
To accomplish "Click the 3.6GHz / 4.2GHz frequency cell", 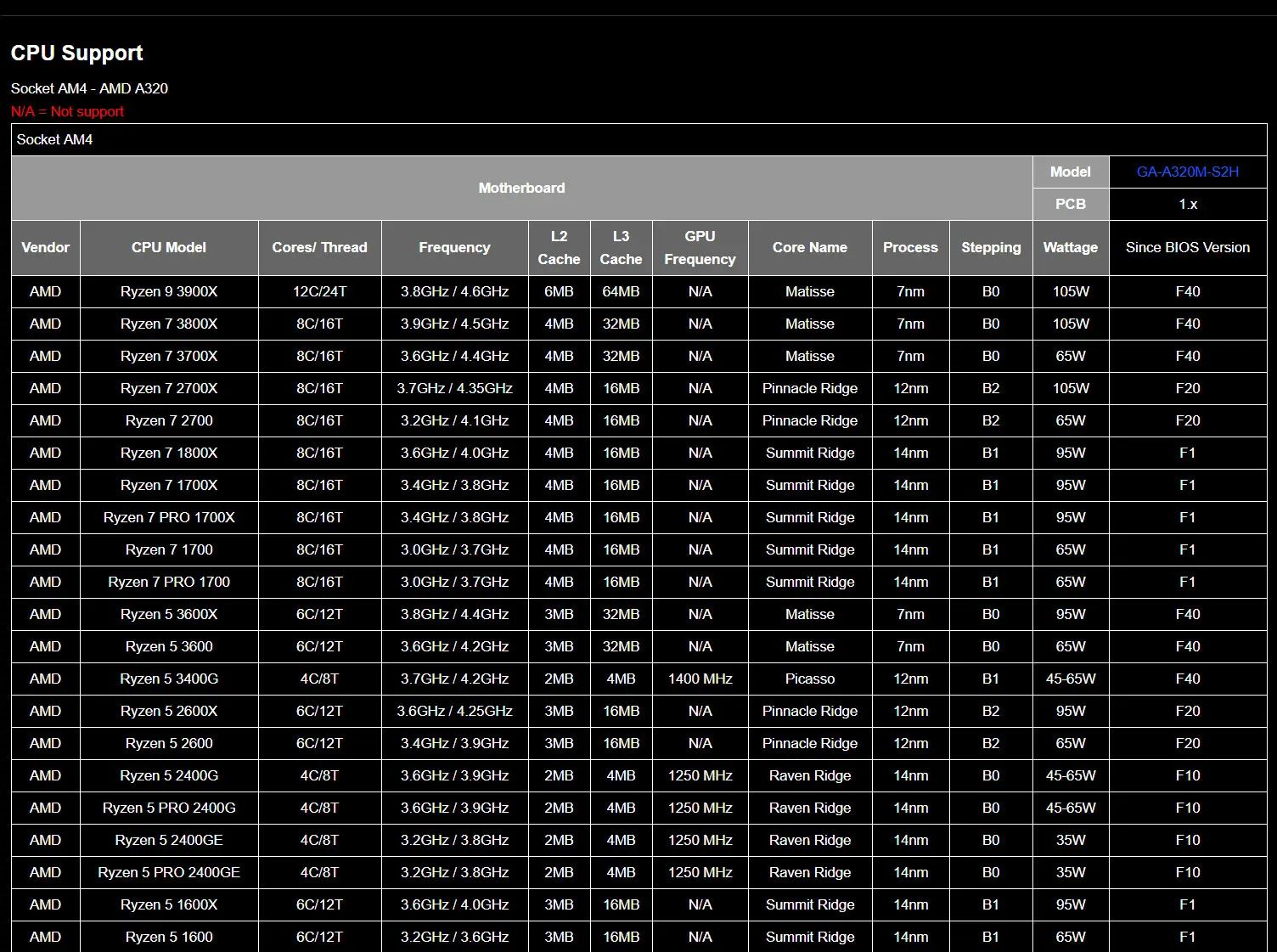I will click(x=454, y=646).
